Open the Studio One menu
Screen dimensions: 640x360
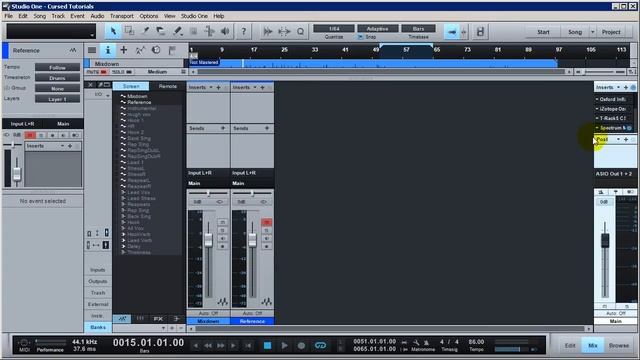click(194, 16)
